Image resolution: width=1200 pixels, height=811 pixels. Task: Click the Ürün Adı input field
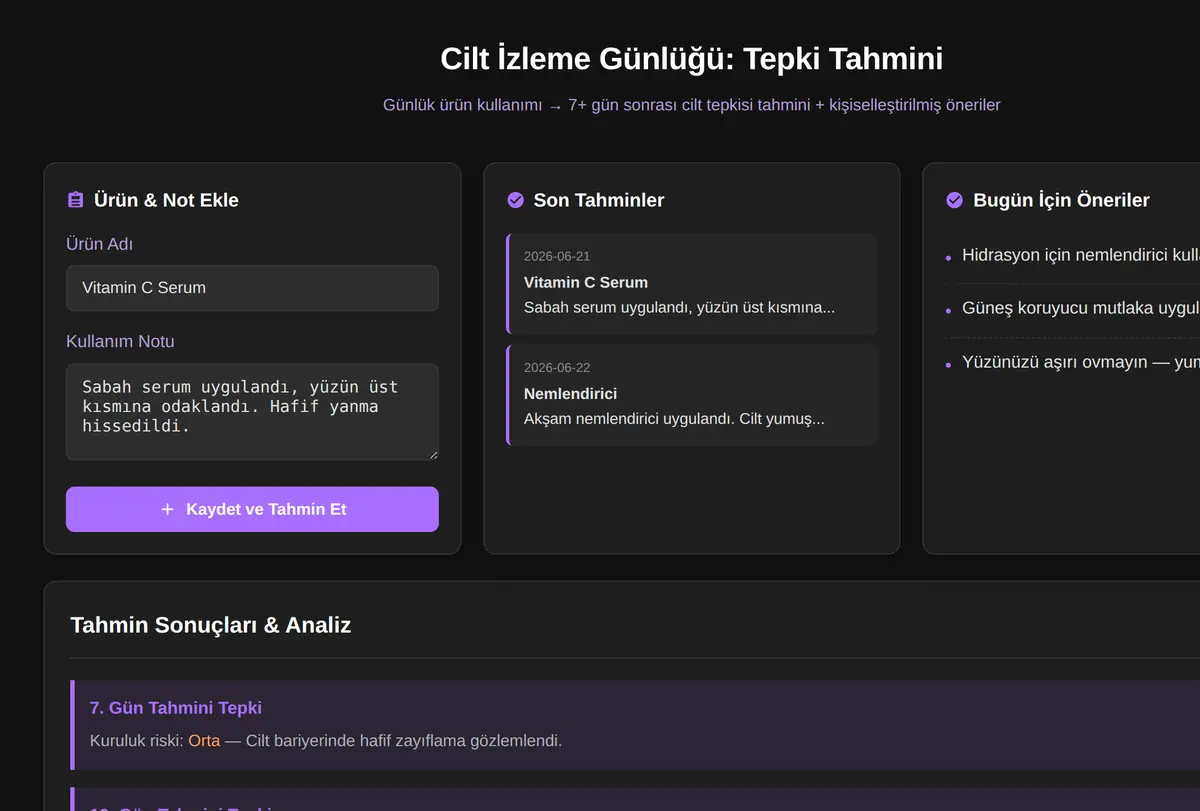(252, 288)
